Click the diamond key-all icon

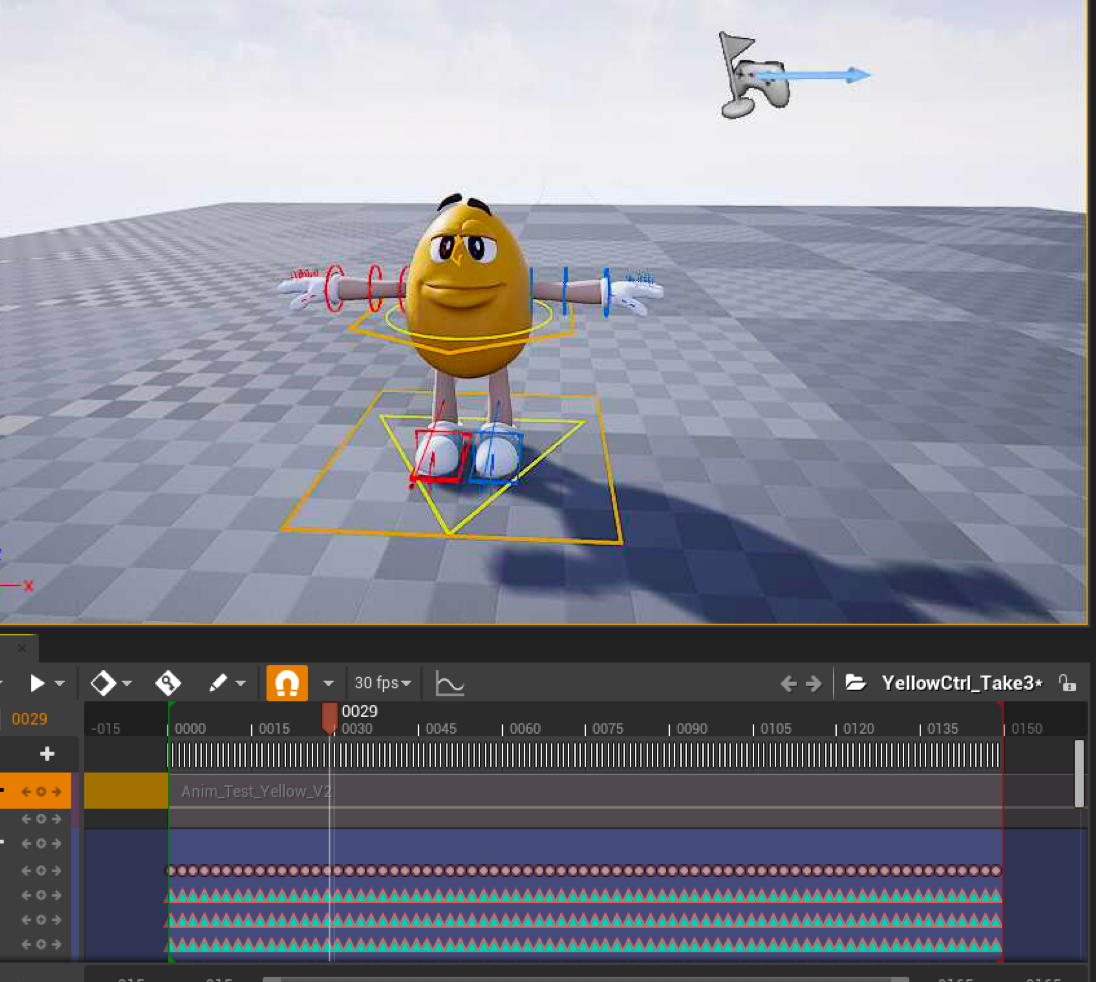pyautogui.click(x=103, y=683)
